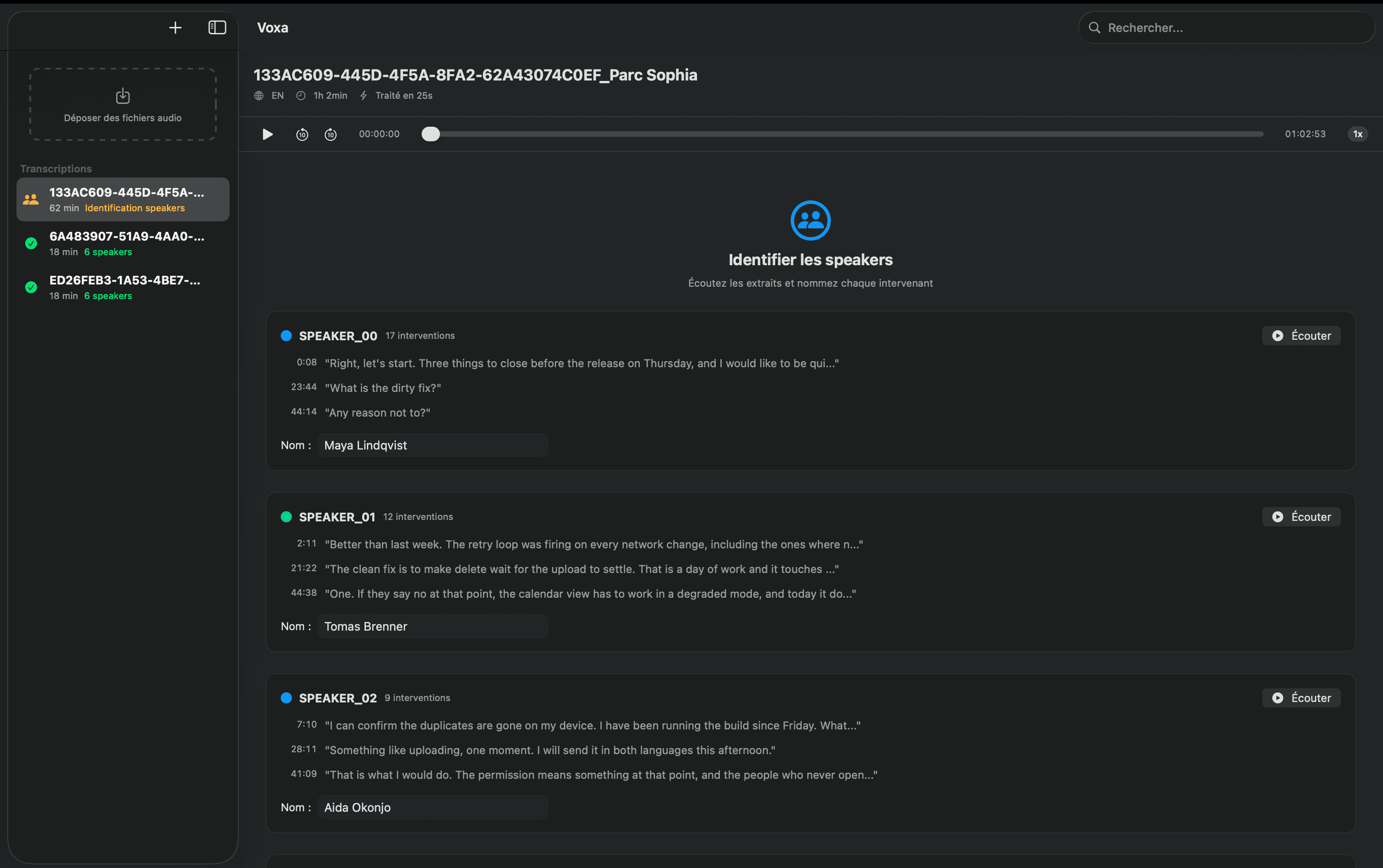Click the current time 00:00:00
The width and height of the screenshot is (1383, 868).
tap(379, 134)
